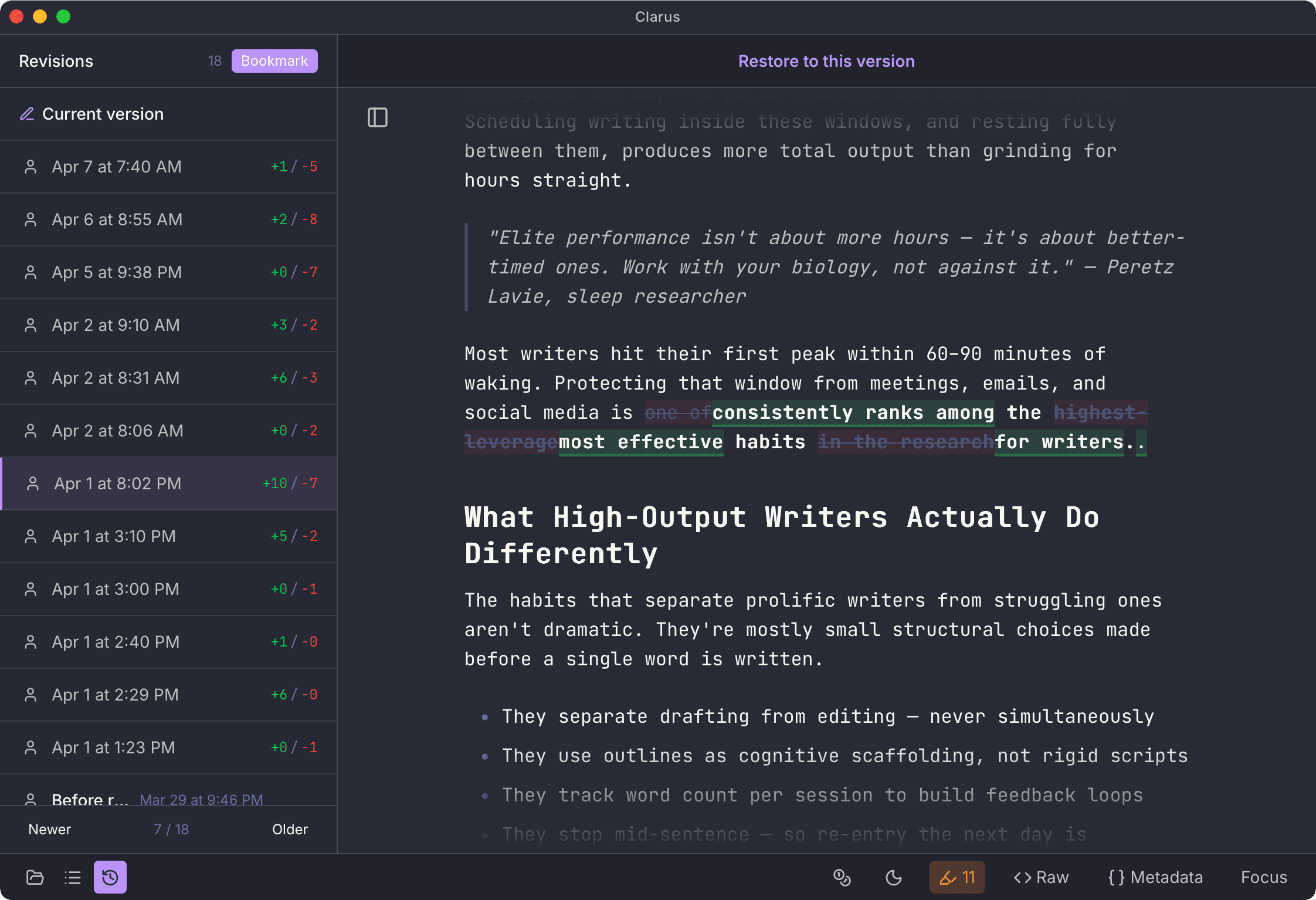This screenshot has height=900, width=1316.
Task: Go to Older revision
Action: (x=290, y=829)
